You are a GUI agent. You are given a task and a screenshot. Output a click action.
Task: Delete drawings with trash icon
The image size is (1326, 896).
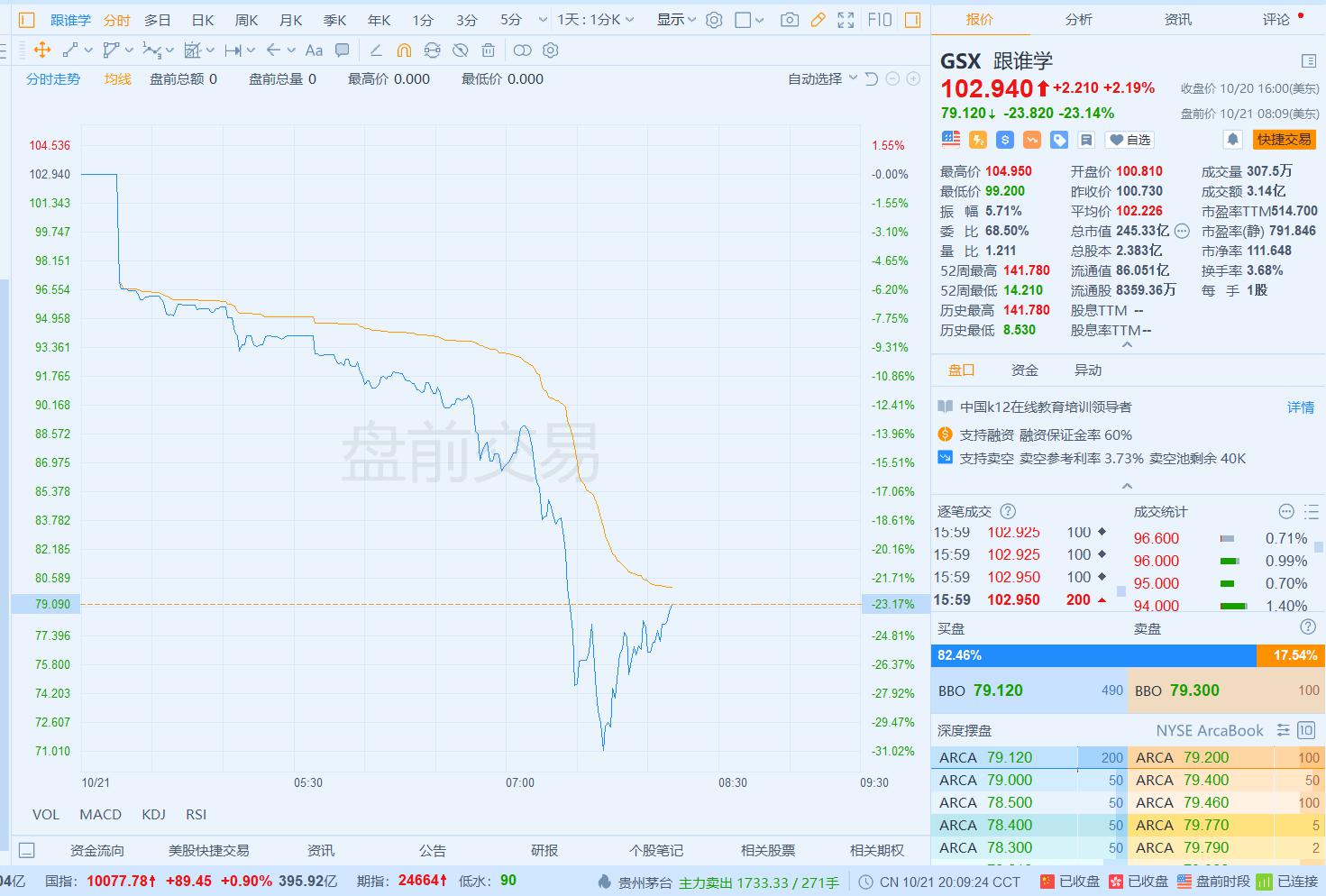click(488, 50)
